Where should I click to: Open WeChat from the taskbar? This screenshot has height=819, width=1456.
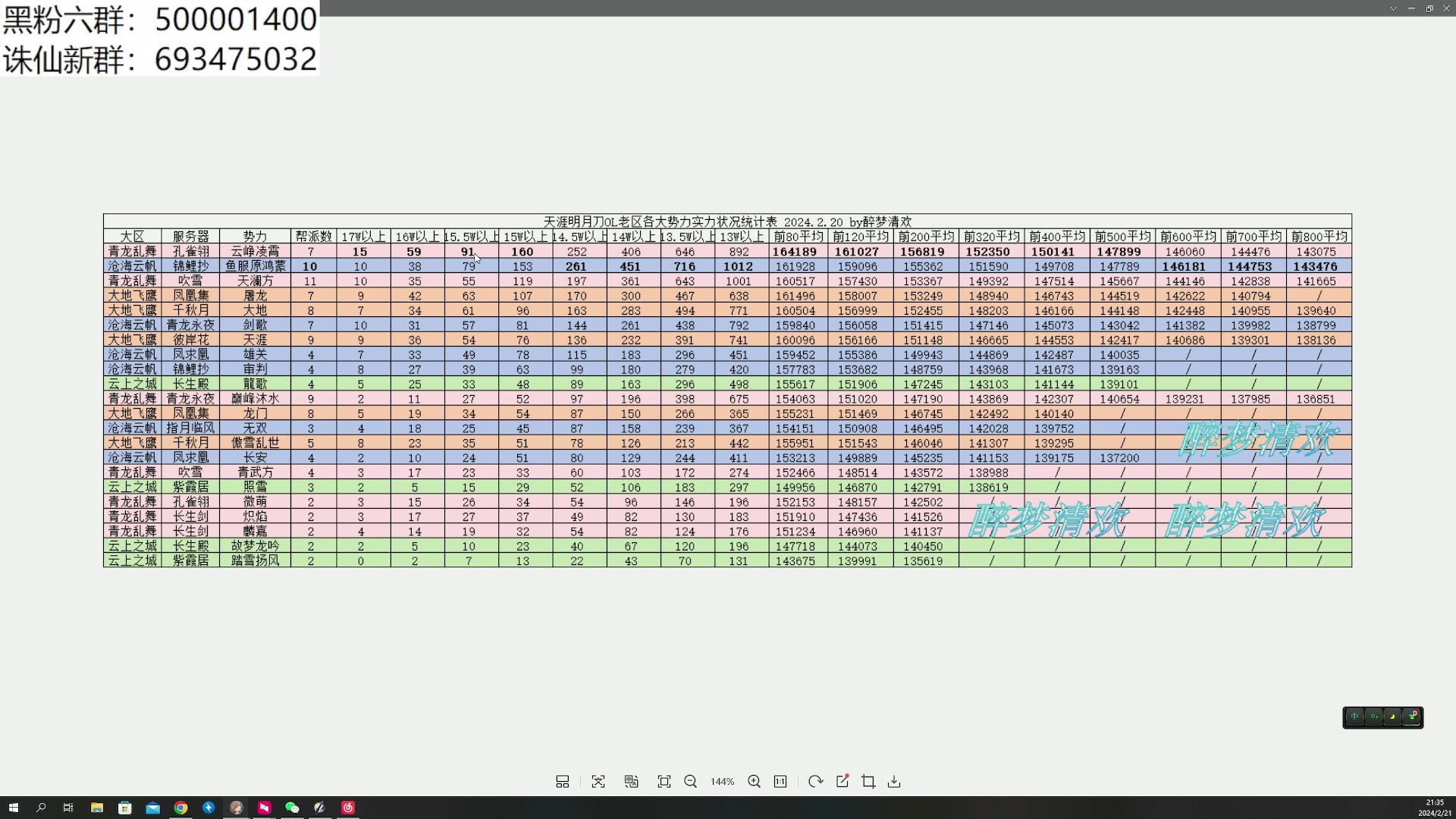click(x=292, y=808)
